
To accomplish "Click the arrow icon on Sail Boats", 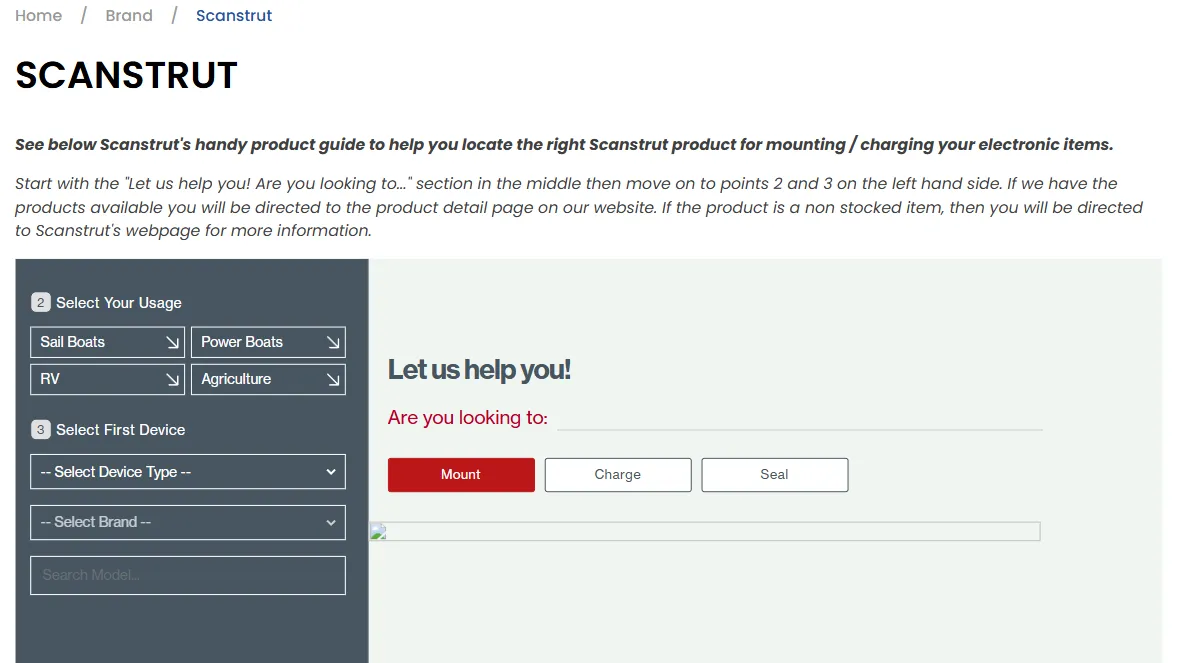I will 174,341.
